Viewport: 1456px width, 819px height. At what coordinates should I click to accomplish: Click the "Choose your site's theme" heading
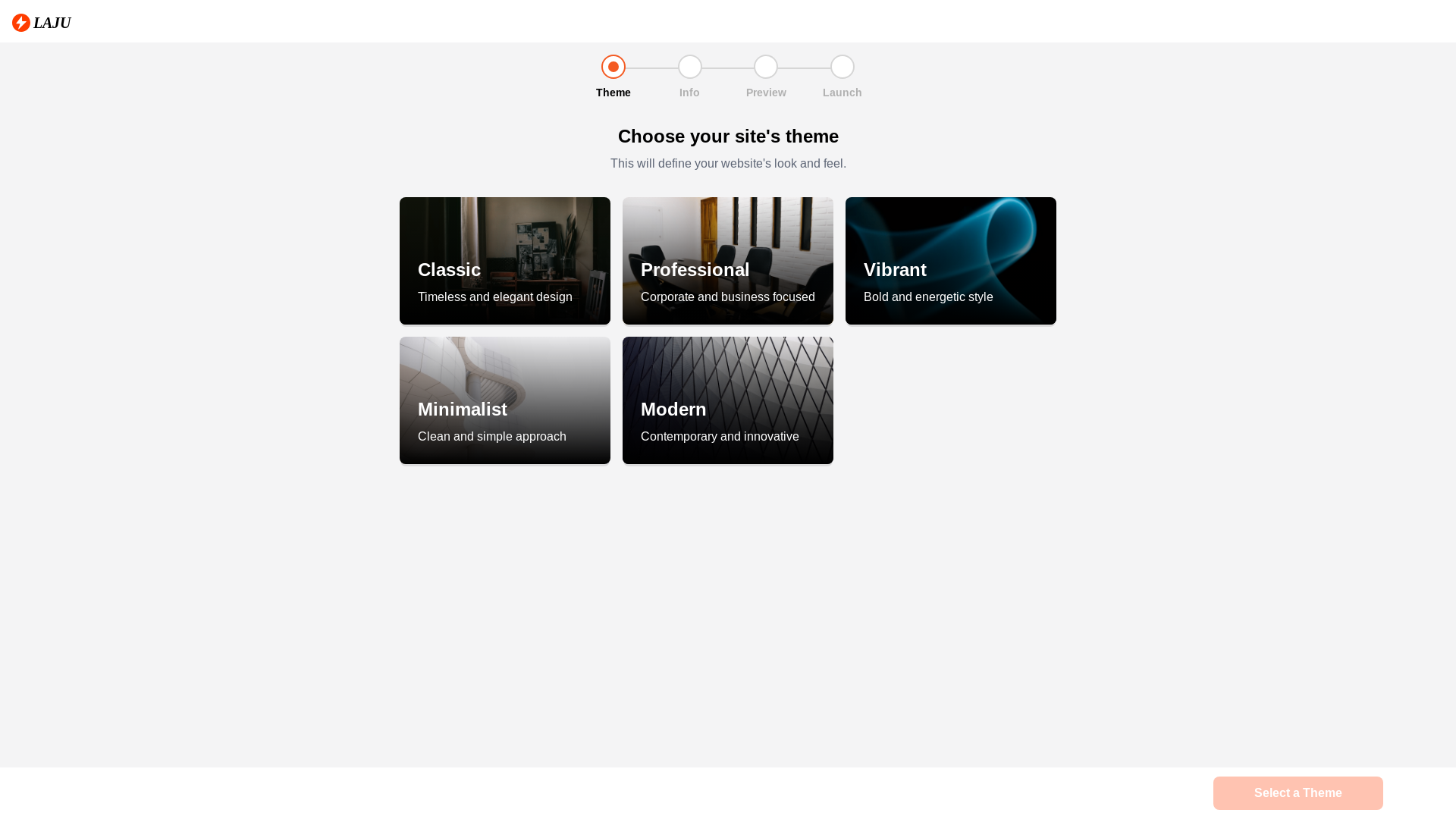coord(728,136)
